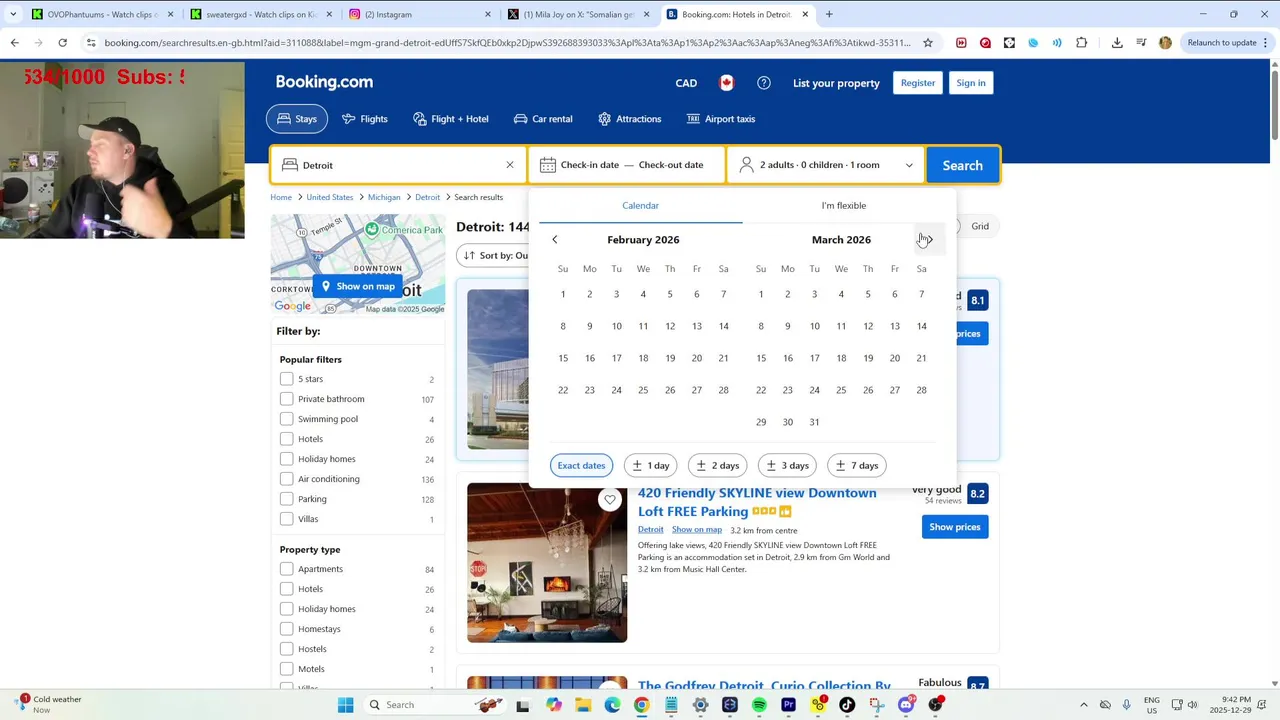Tick Holiday homes under Popular filters
The image size is (1280, 720).
click(x=287, y=459)
